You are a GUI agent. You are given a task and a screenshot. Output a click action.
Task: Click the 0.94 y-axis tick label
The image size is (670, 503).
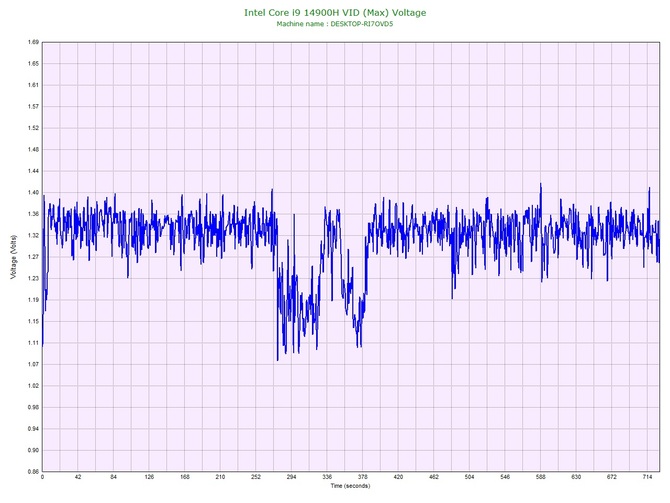[x=33, y=429]
